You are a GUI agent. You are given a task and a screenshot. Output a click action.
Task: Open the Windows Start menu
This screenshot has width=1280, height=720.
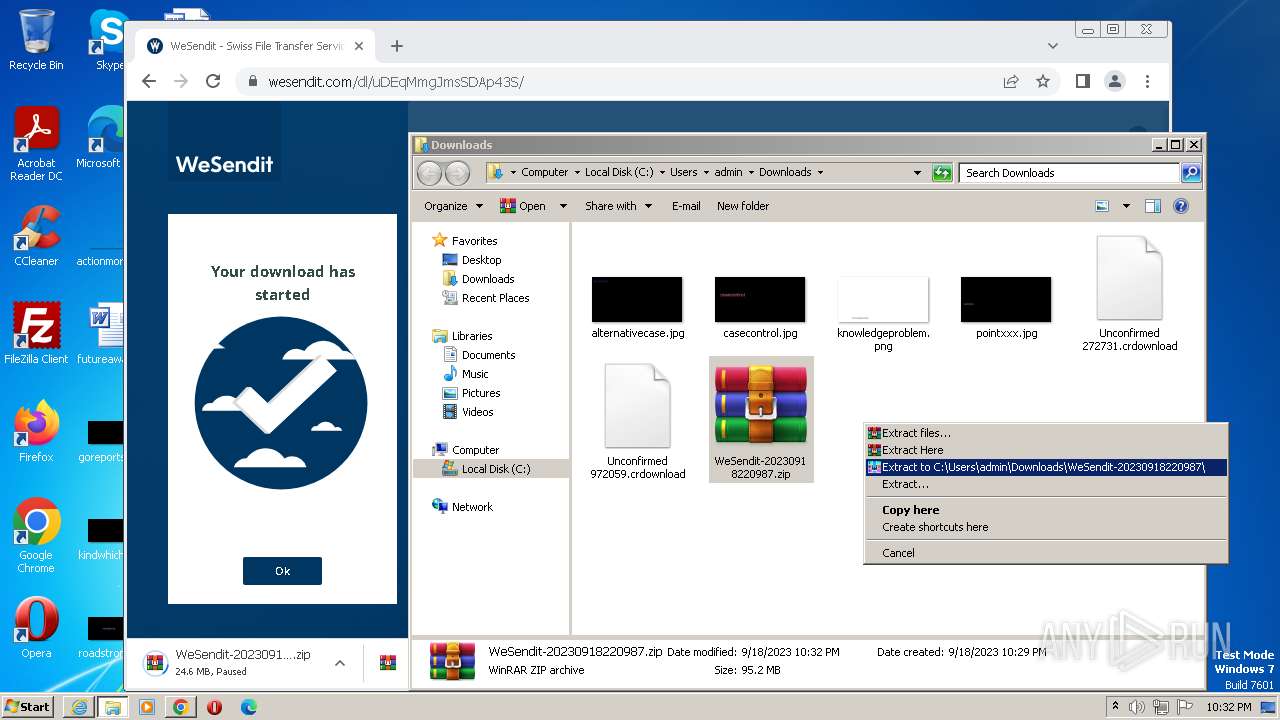click(x=27, y=706)
